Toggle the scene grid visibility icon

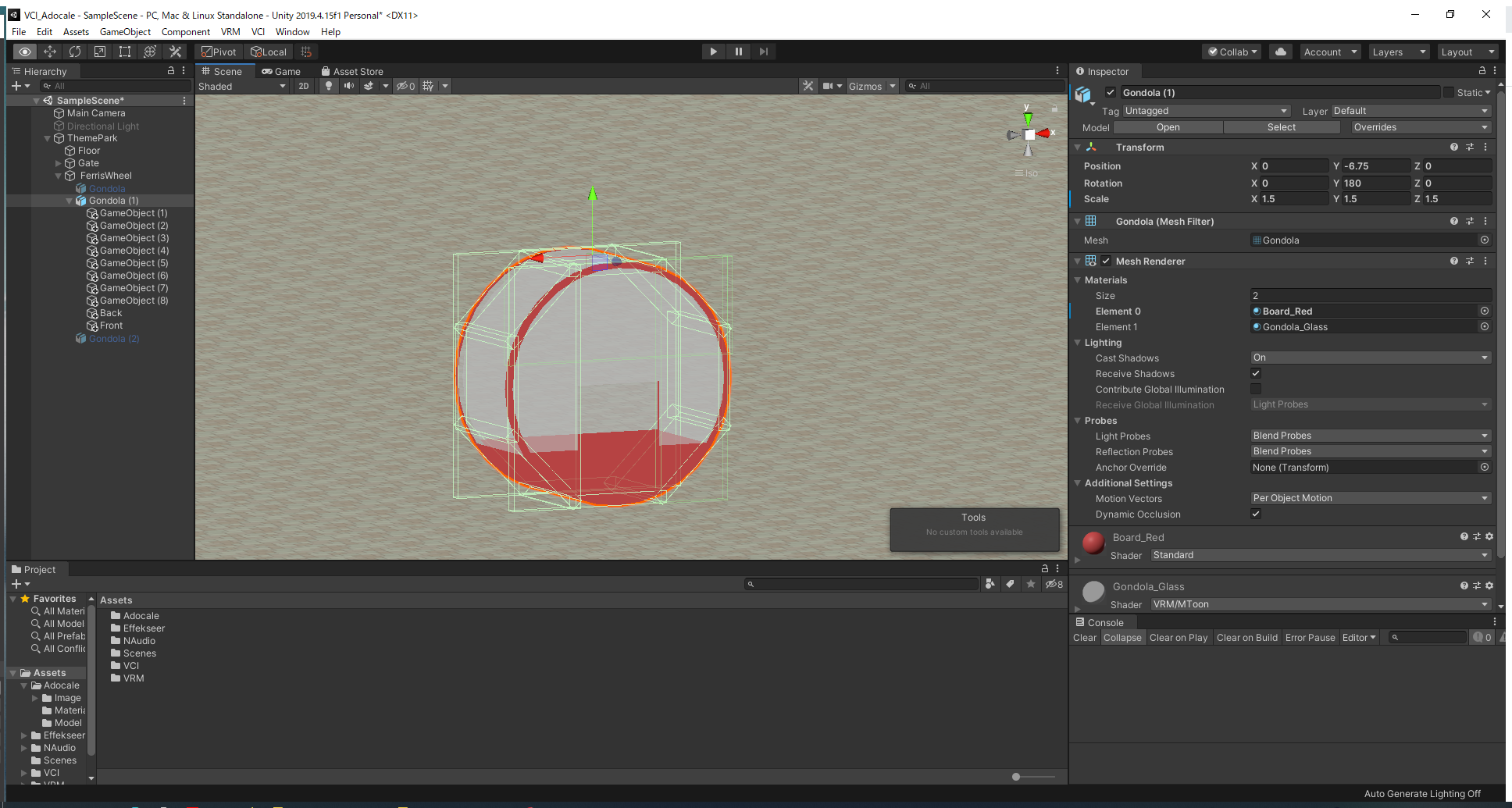click(428, 86)
